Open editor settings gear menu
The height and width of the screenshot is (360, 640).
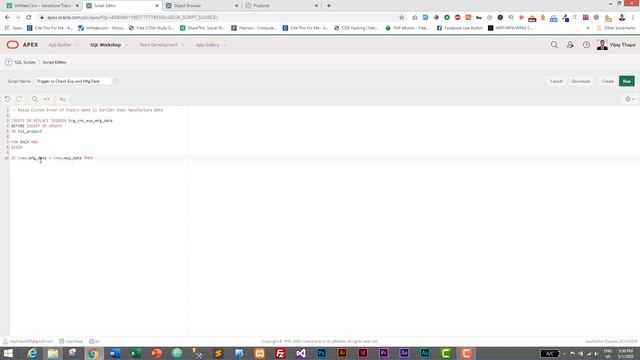click(630, 99)
